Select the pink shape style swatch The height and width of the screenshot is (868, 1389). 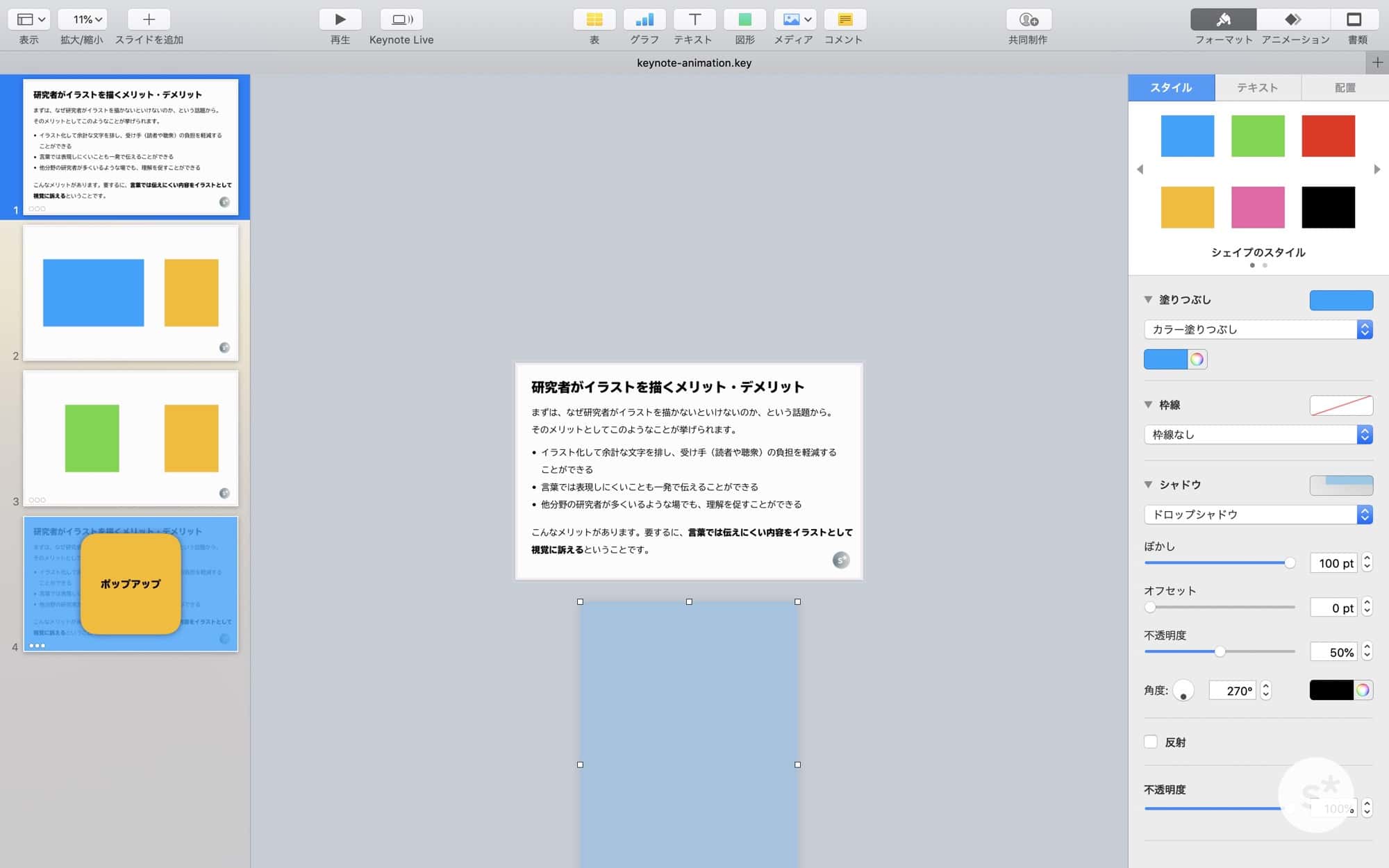pos(1258,207)
